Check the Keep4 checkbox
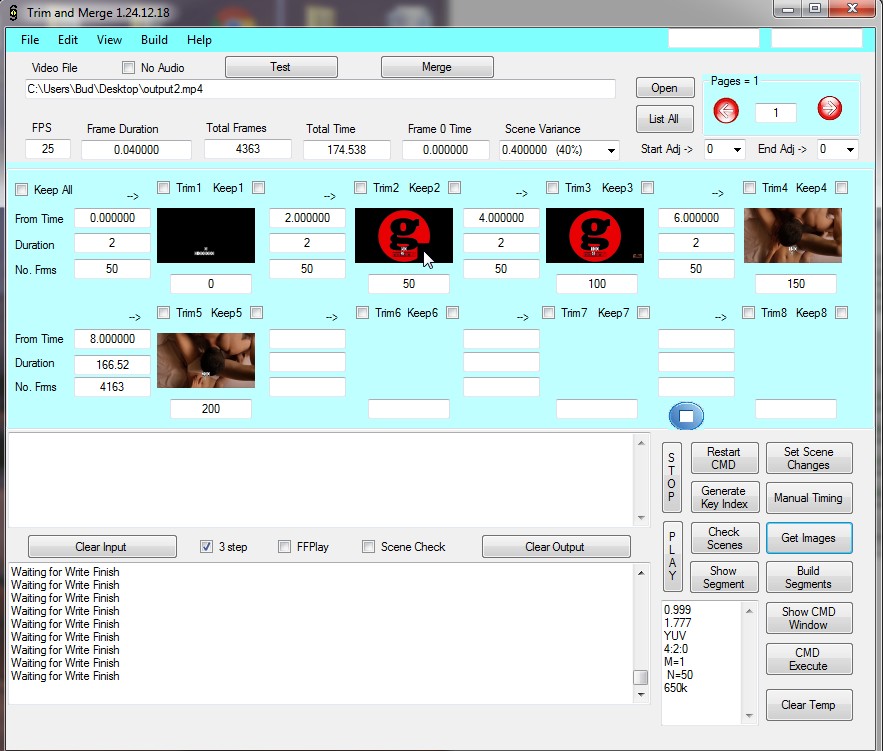The width and height of the screenshot is (883, 751). pyautogui.click(x=841, y=187)
